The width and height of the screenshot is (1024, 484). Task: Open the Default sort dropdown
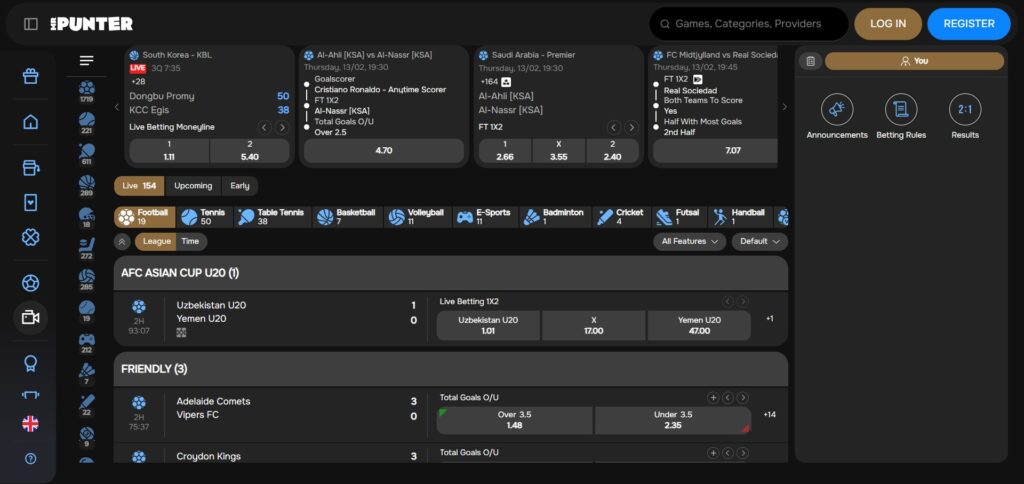pyautogui.click(x=759, y=241)
